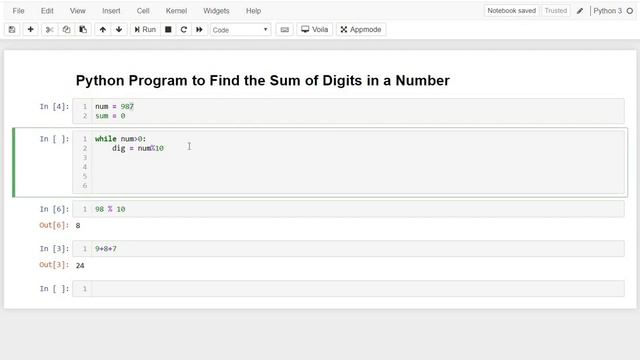This screenshot has width=640, height=360.
Task: Run the selected cell
Action: point(145,29)
